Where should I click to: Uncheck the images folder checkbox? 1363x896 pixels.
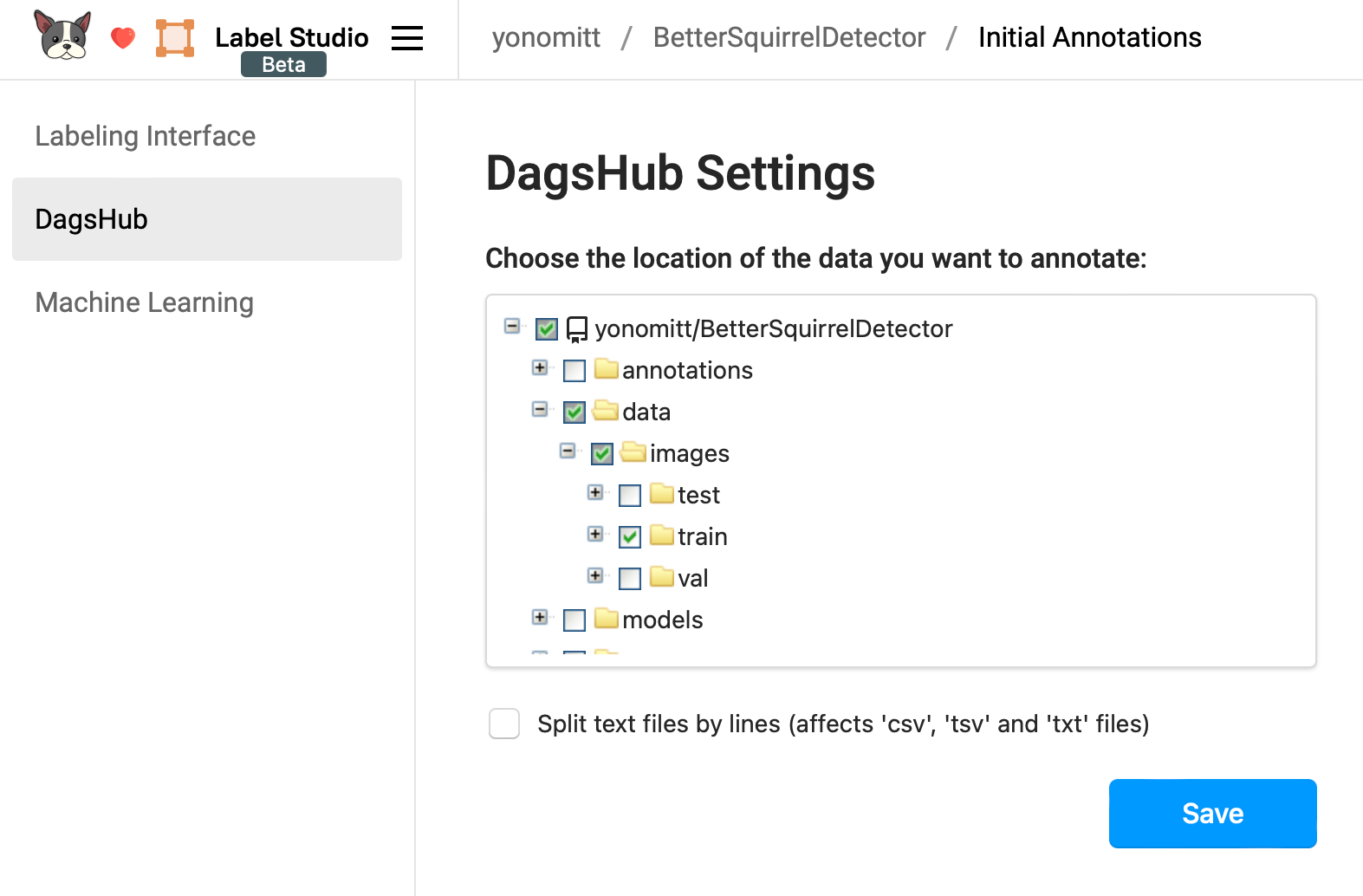tap(602, 454)
